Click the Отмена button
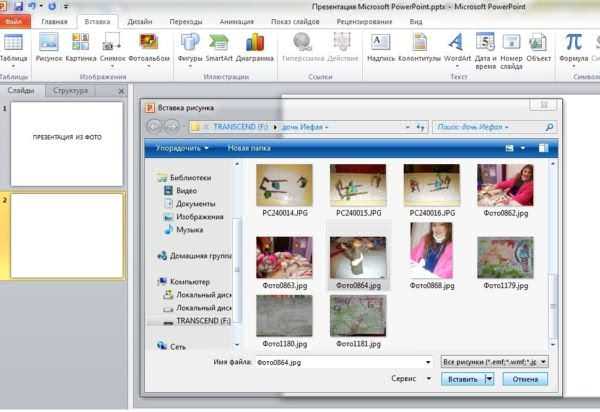 pyautogui.click(x=525, y=379)
